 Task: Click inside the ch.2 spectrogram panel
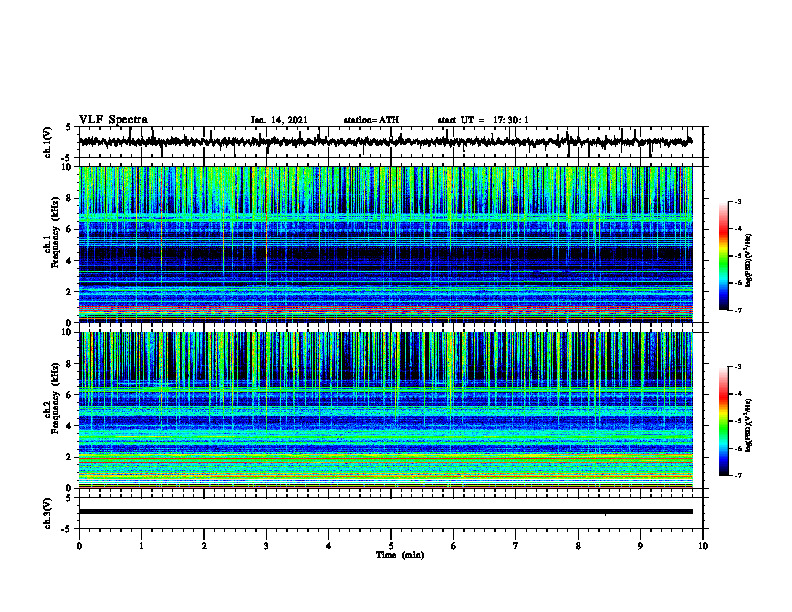tap(385, 410)
